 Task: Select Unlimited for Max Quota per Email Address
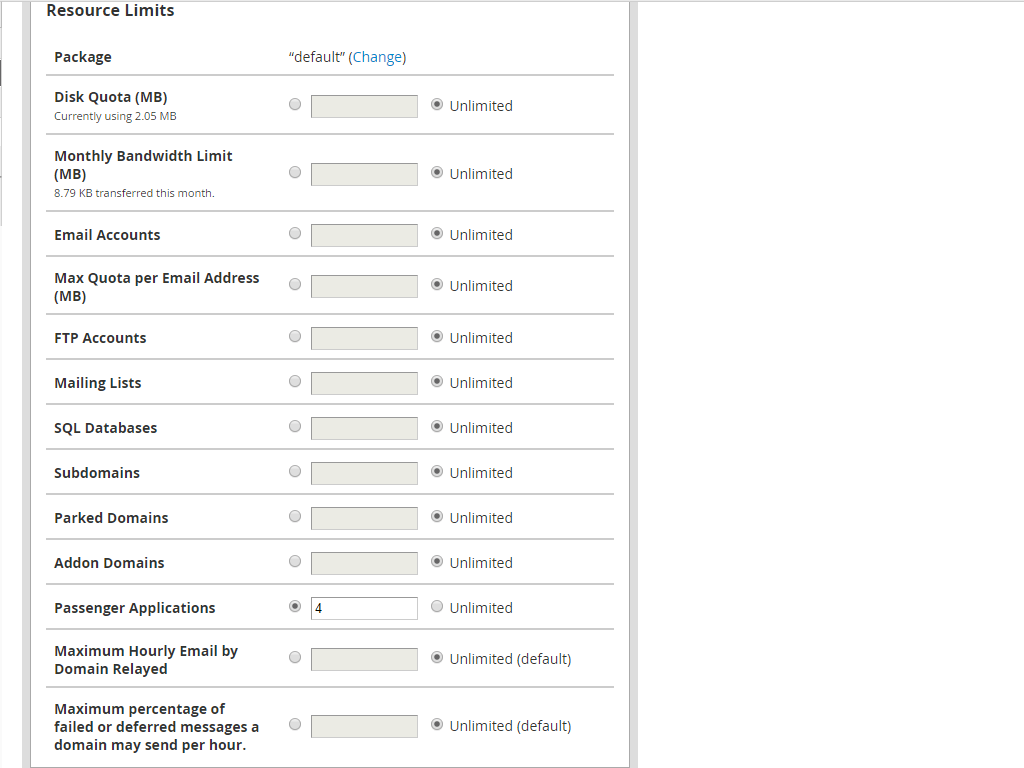437,284
